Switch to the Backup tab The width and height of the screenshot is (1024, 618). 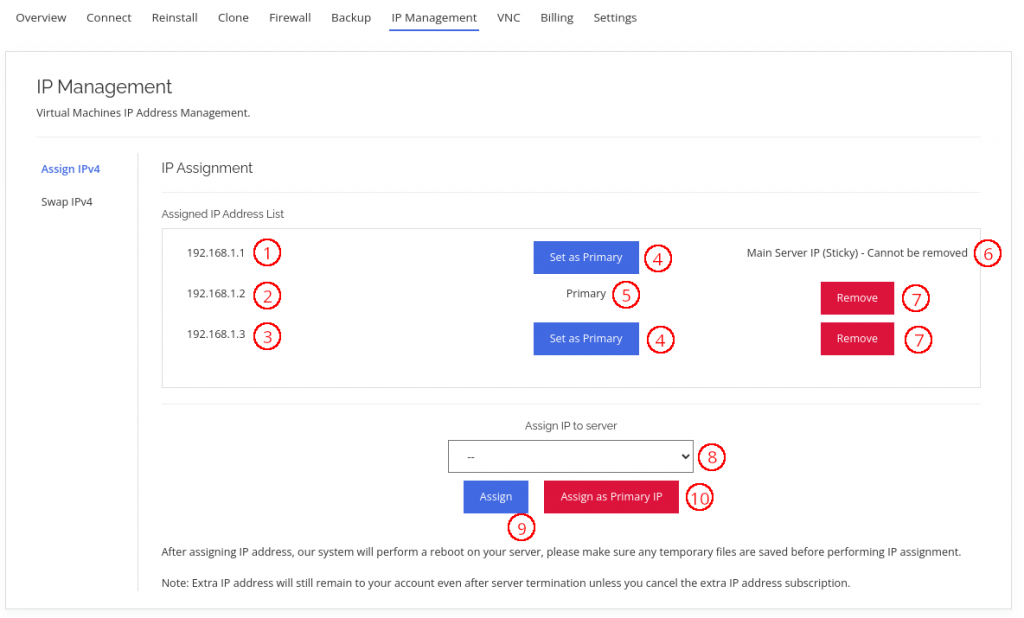(x=350, y=17)
